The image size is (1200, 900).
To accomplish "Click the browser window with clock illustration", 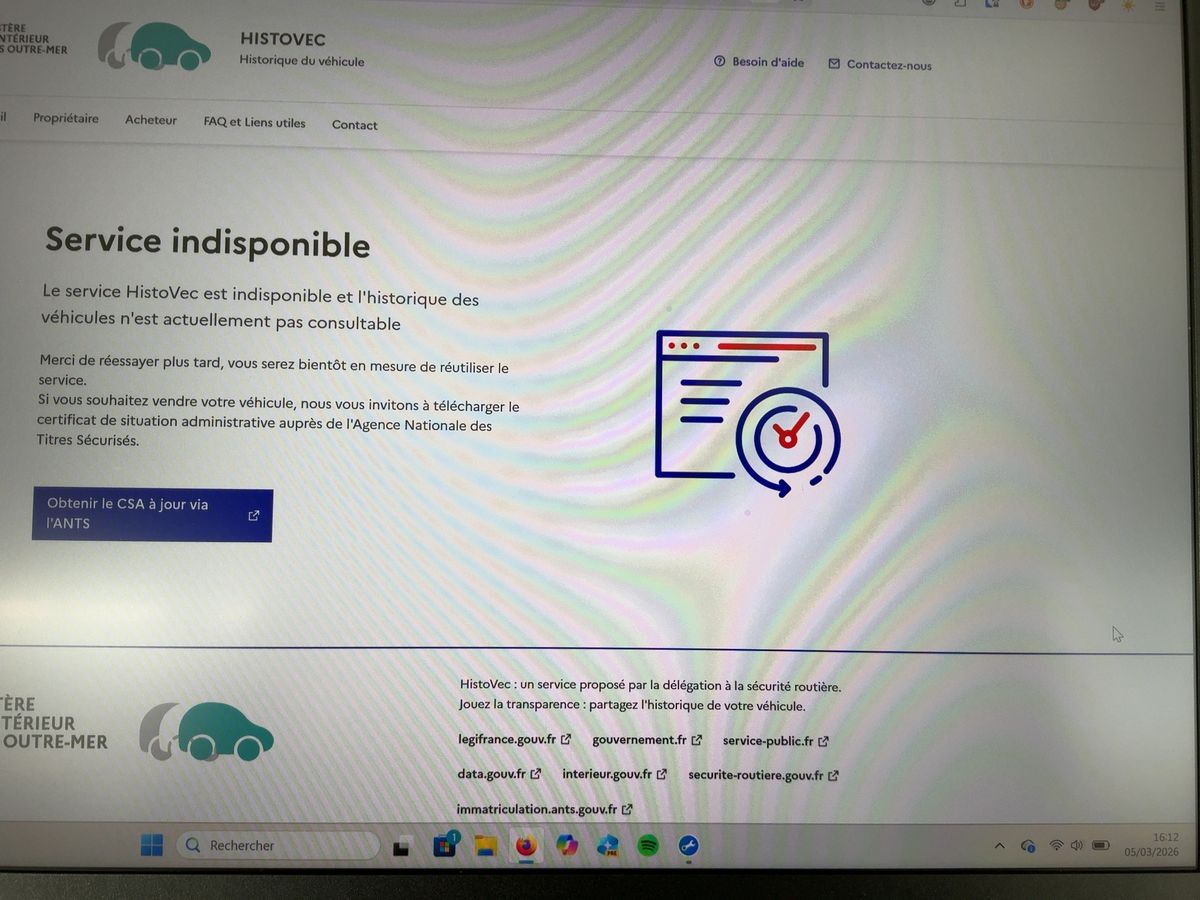I will click(748, 413).
